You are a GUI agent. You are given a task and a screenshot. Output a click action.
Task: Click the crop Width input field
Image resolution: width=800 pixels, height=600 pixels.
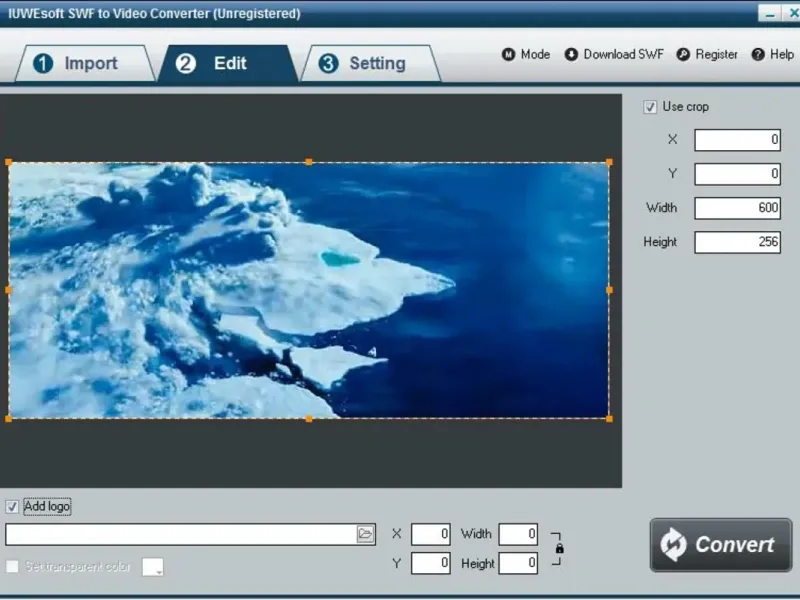(x=737, y=208)
